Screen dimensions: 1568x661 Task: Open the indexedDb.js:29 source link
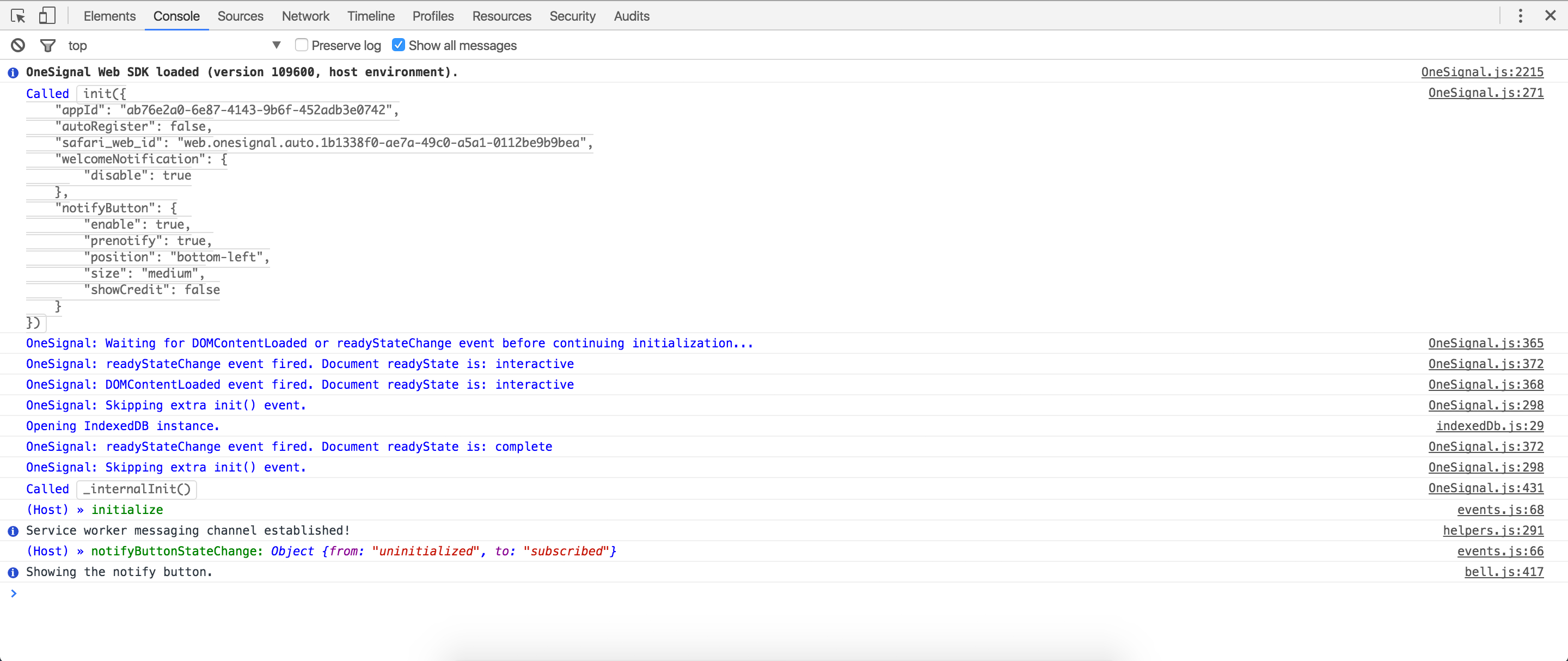[x=1490, y=426]
